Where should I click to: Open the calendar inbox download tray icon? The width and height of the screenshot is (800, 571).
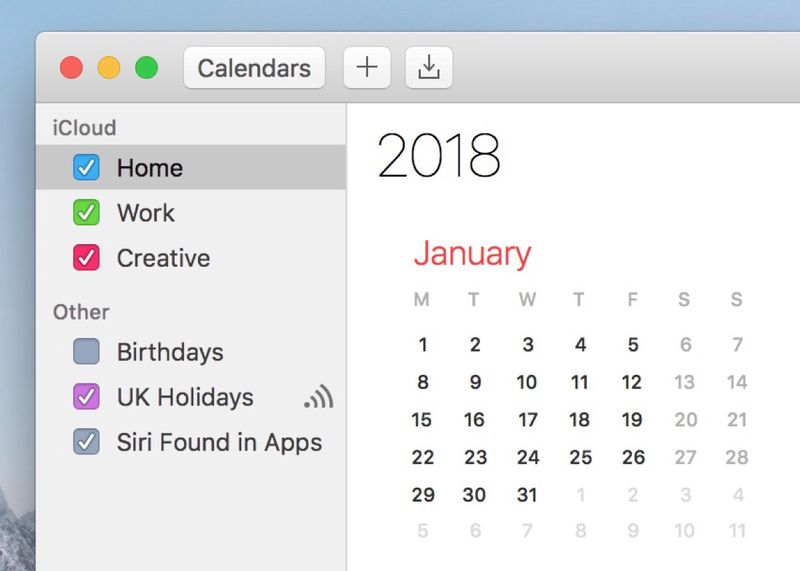coord(429,67)
